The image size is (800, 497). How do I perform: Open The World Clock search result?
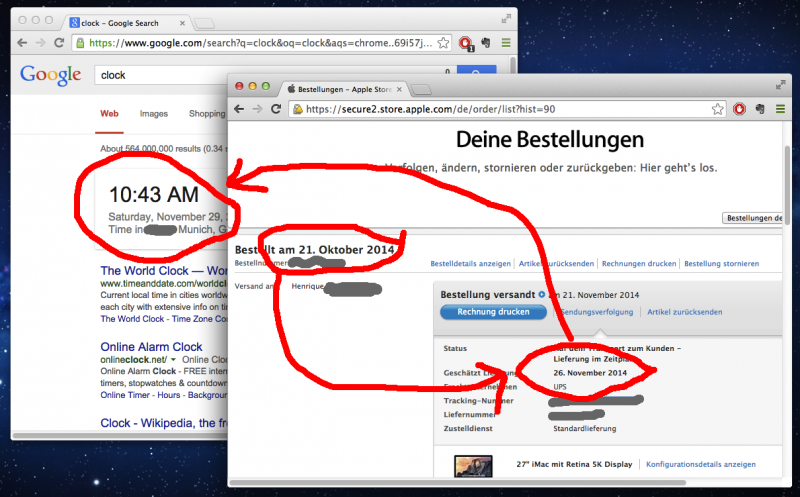click(x=164, y=270)
